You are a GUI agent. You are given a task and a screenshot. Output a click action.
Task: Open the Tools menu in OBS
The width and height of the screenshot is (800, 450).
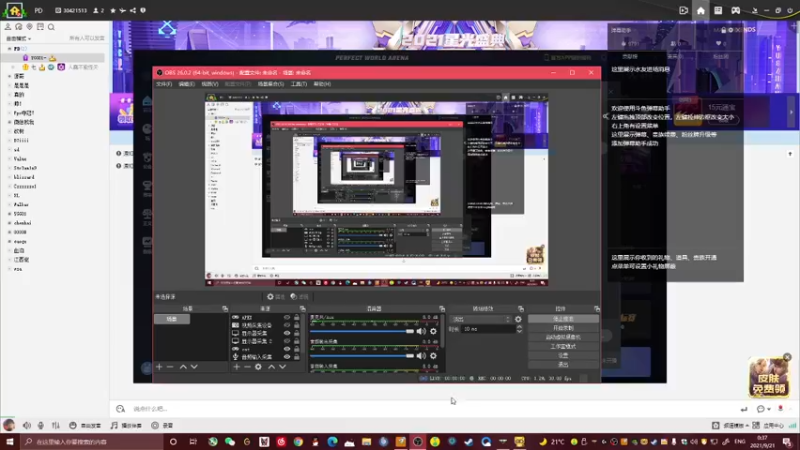click(298, 84)
